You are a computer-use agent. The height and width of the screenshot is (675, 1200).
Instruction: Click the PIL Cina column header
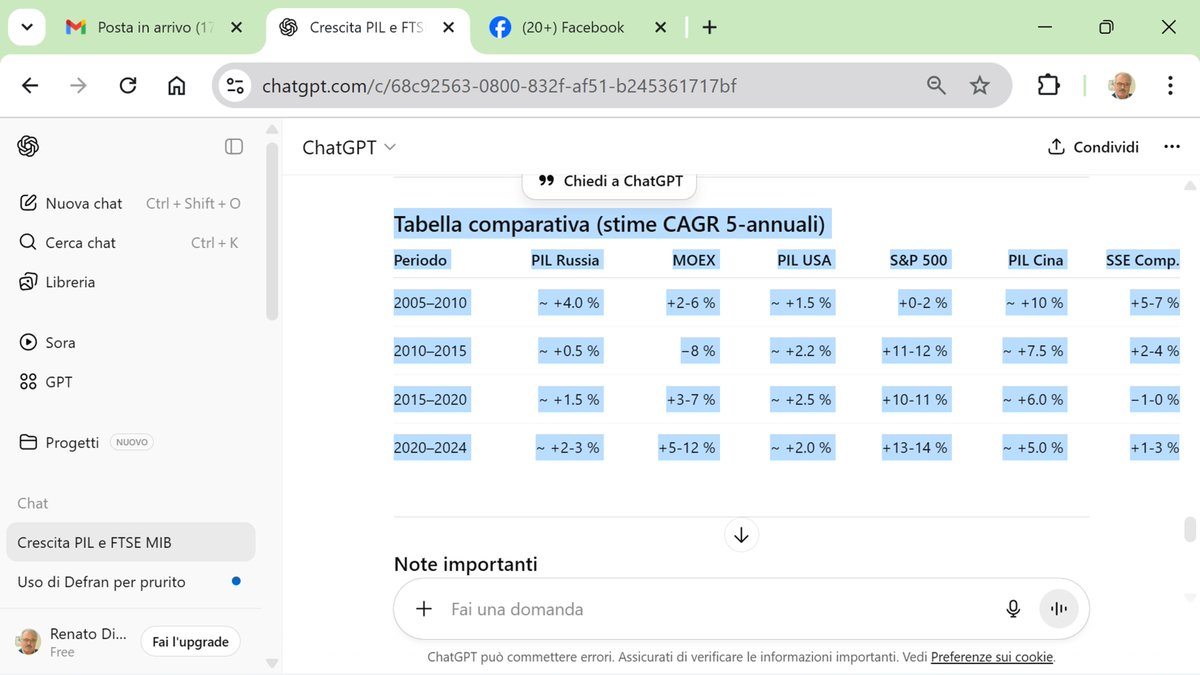coord(1036,260)
